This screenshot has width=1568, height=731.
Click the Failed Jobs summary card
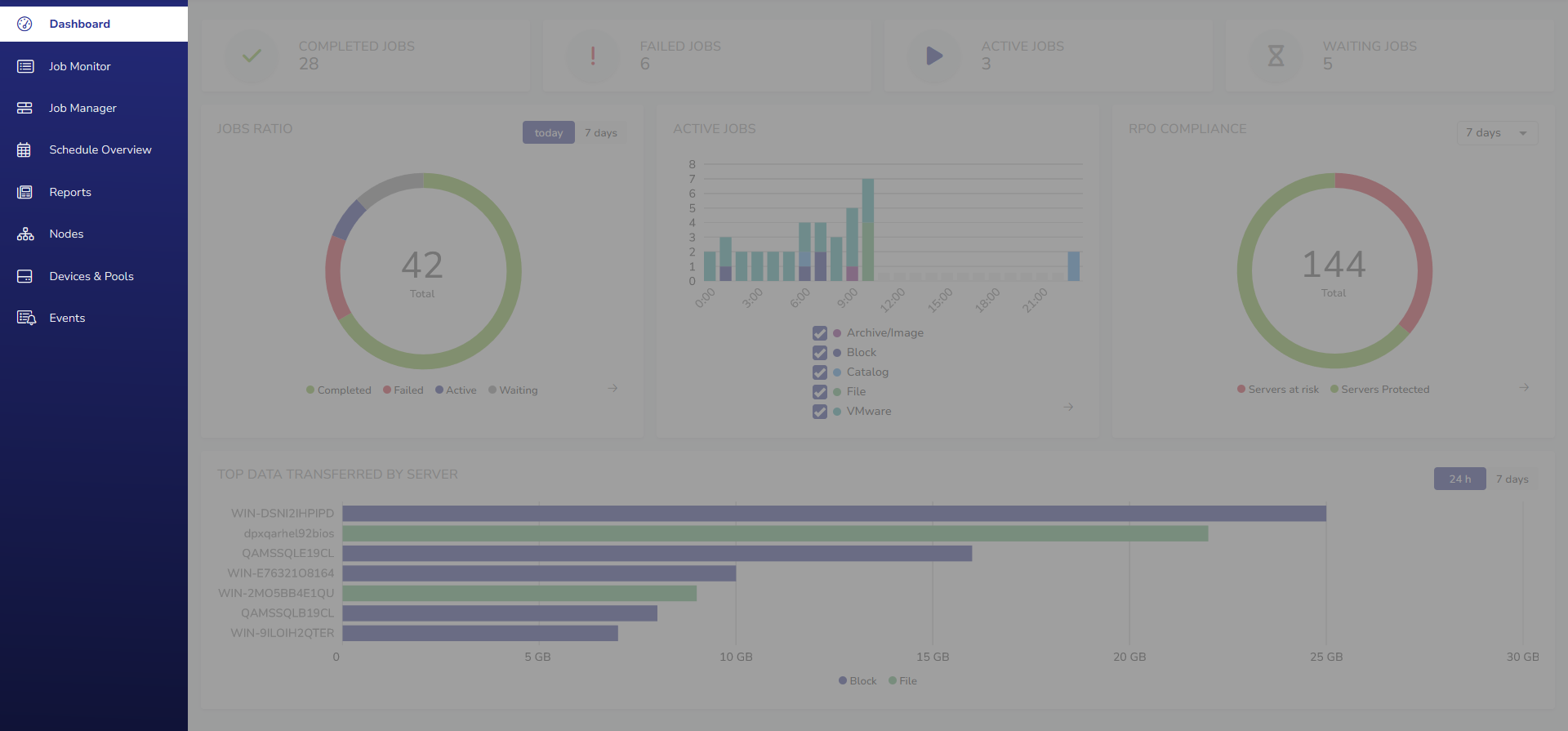(x=707, y=56)
